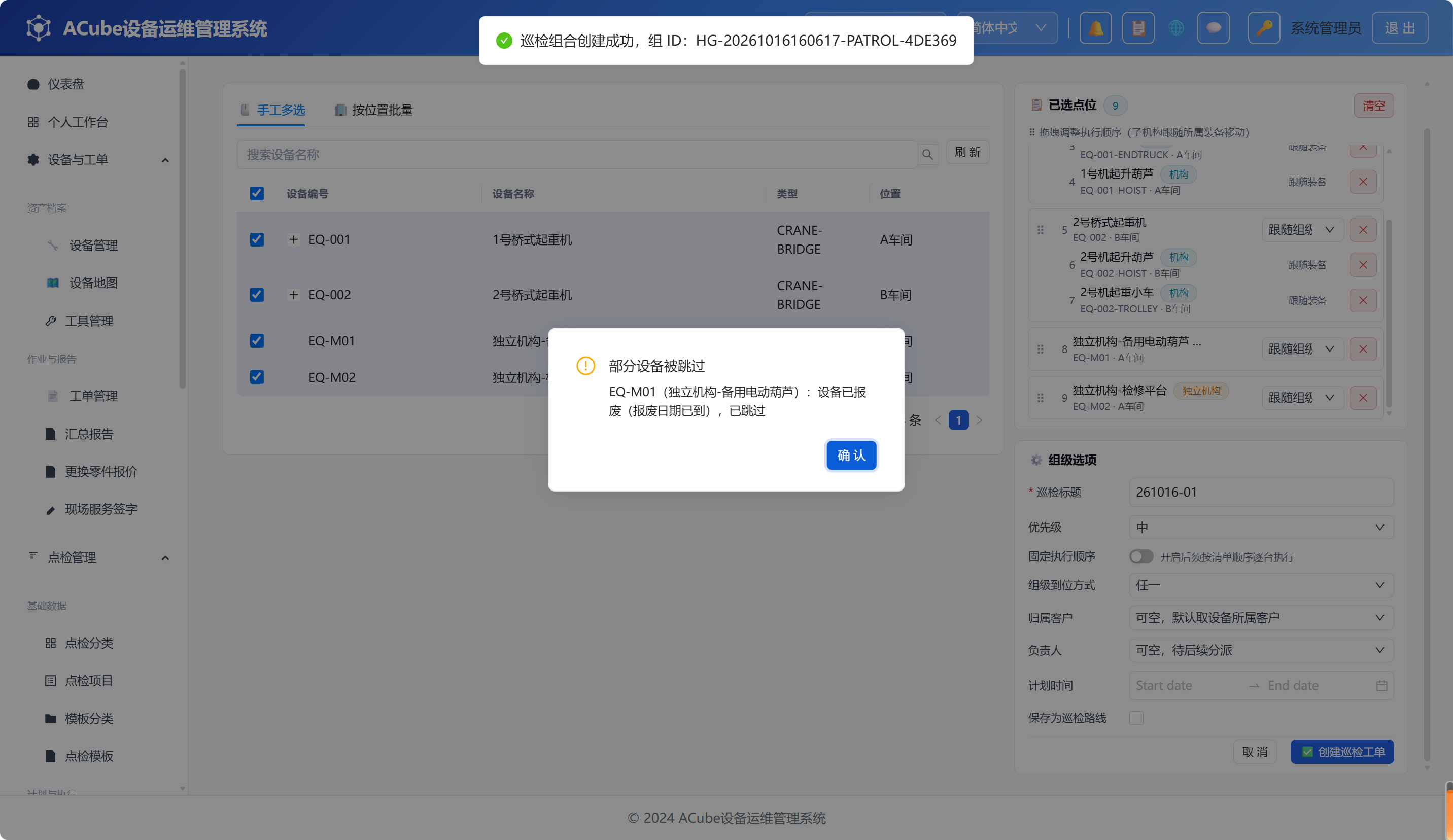Uncheck the EQ-M01 row checkbox
This screenshot has height=840, width=1453.
point(257,341)
